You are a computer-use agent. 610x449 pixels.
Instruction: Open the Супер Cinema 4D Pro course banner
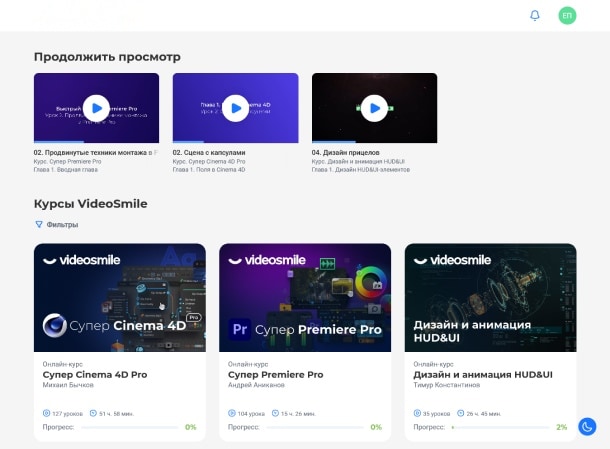[120, 297]
